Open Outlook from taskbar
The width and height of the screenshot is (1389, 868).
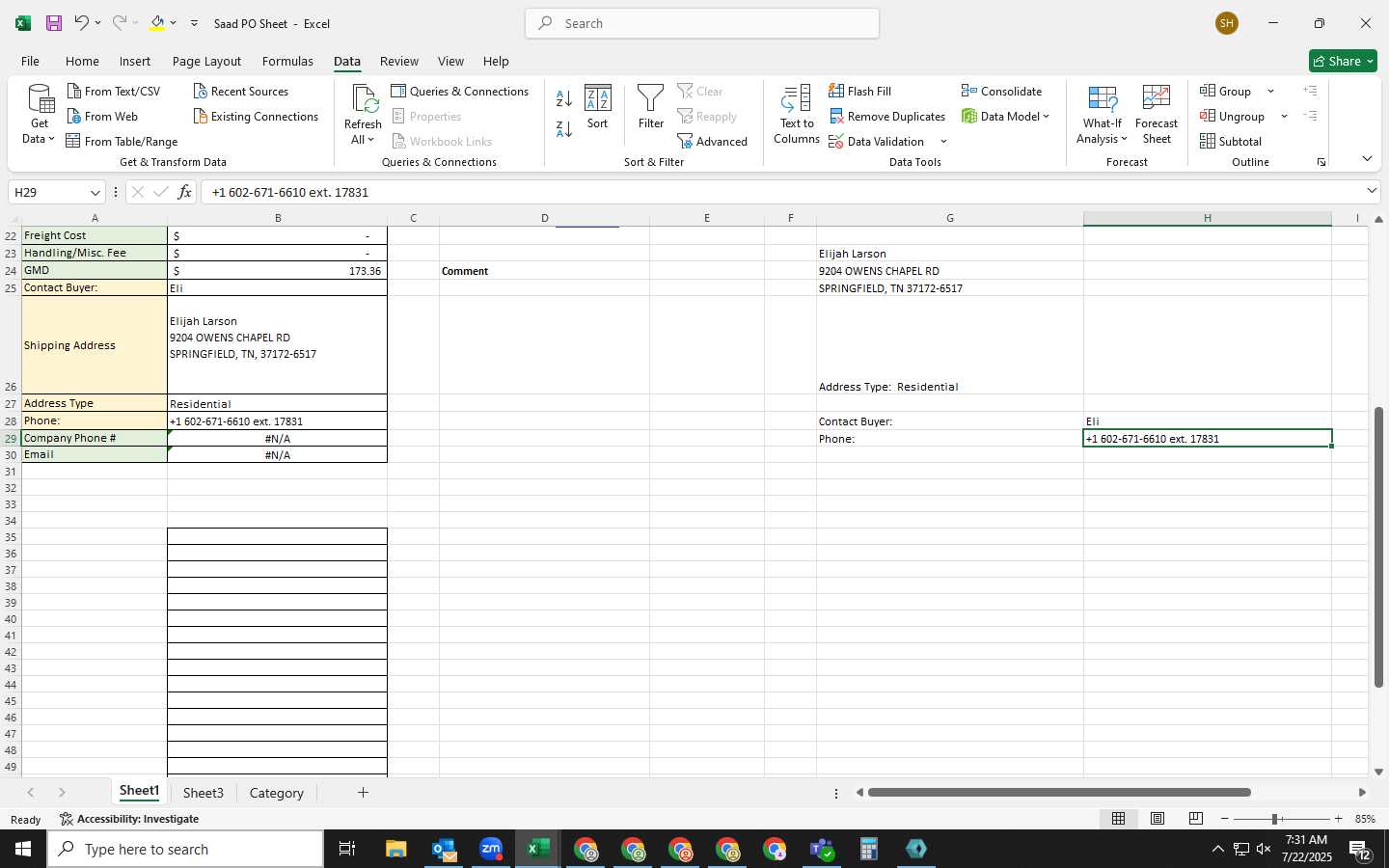[x=444, y=849]
